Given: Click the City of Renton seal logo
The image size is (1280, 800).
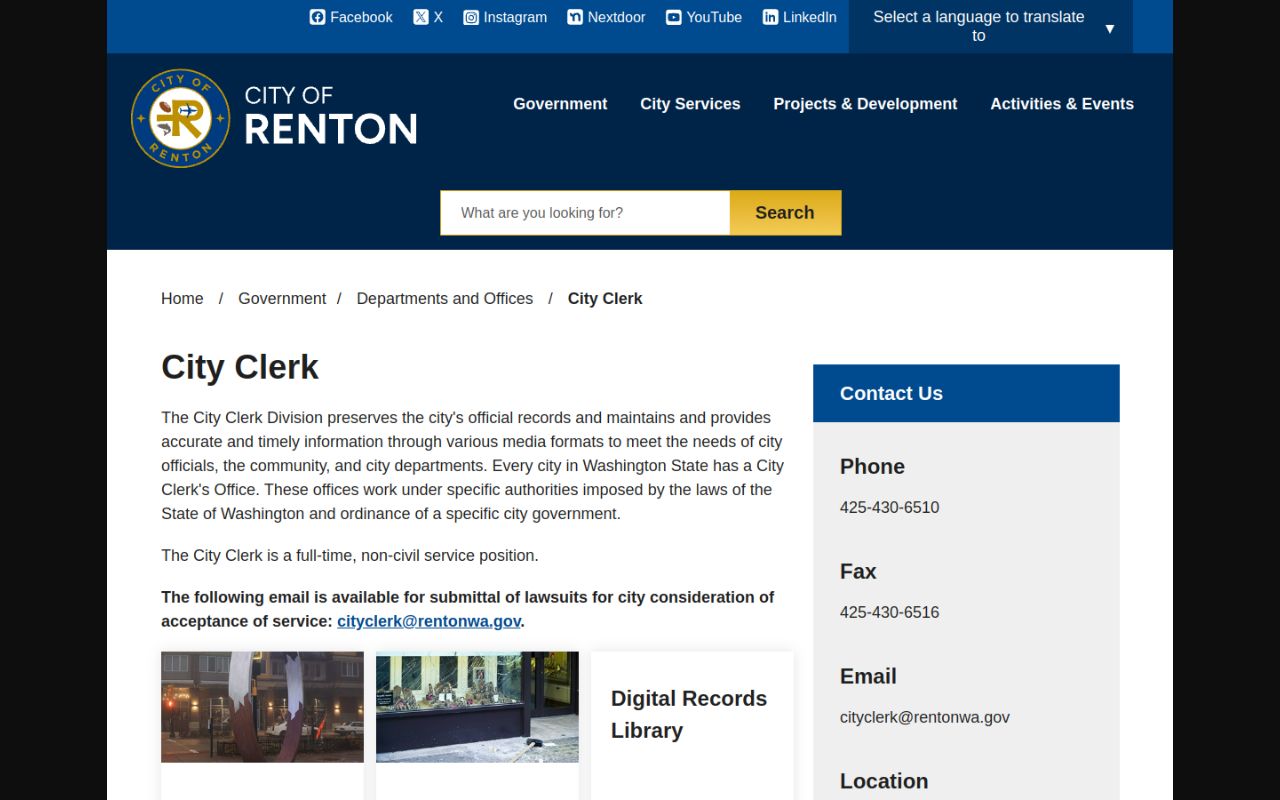Looking at the screenshot, I should tap(181, 118).
